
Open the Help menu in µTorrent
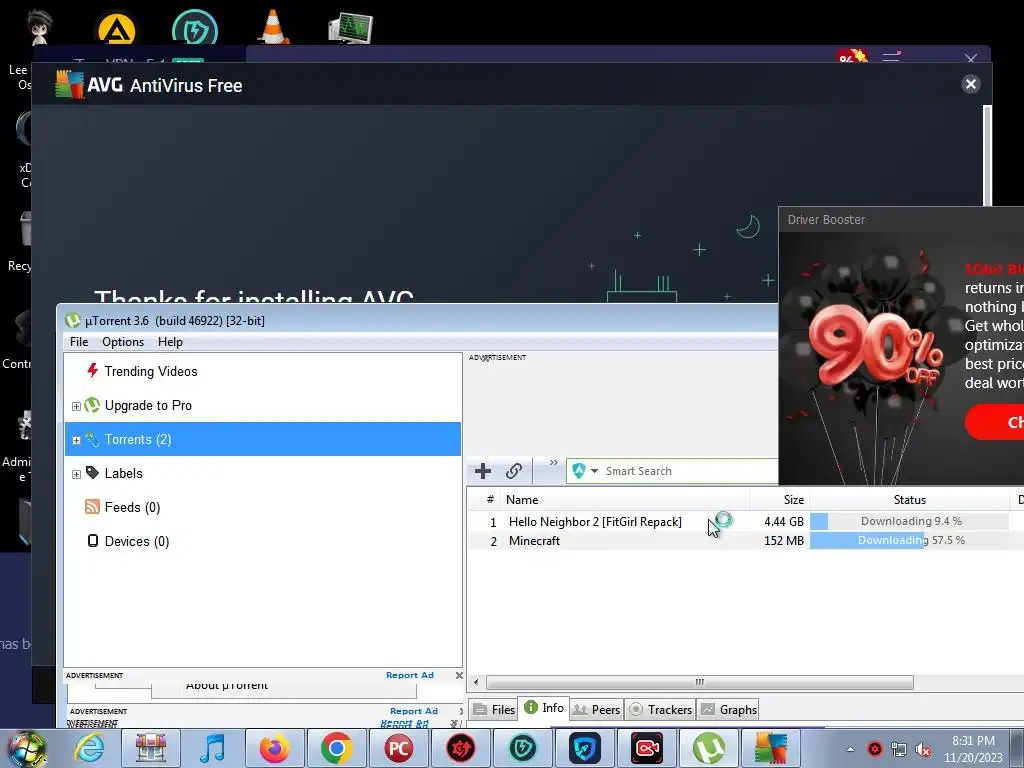(170, 342)
